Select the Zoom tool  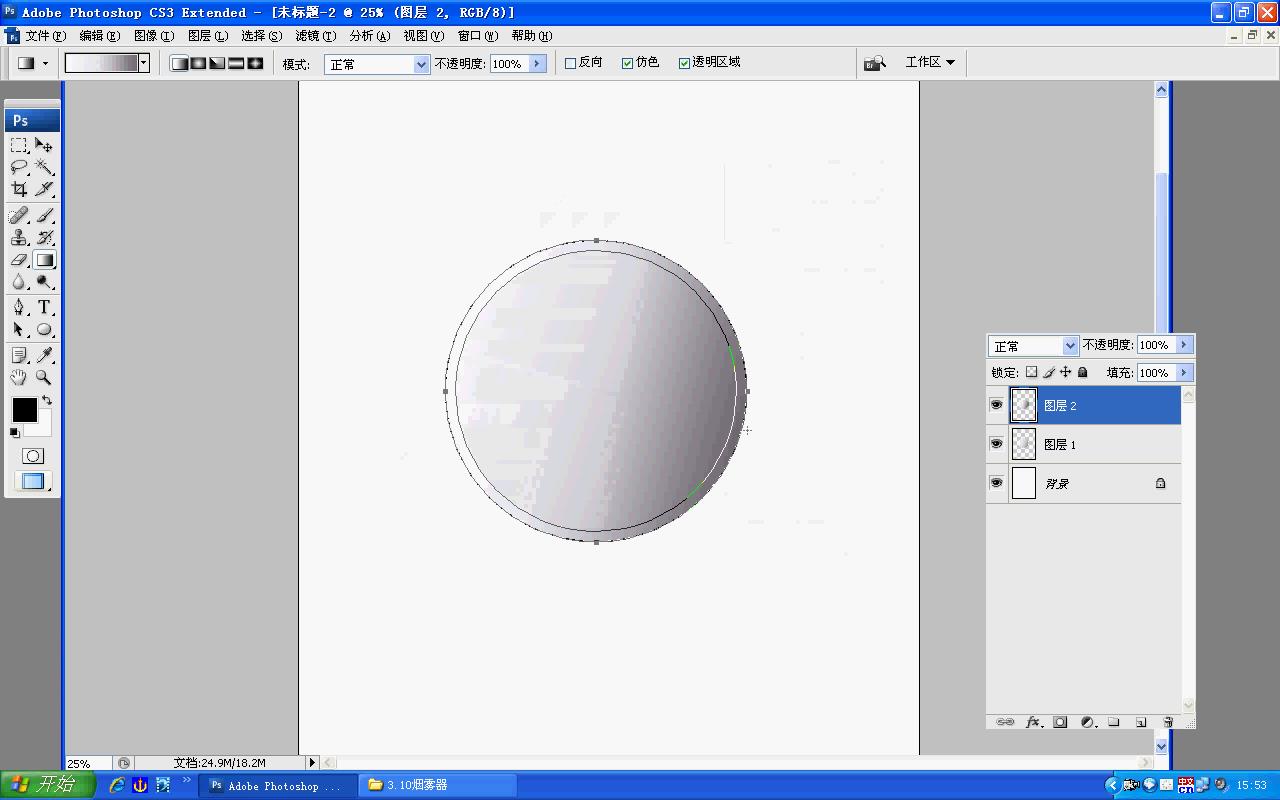click(44, 378)
